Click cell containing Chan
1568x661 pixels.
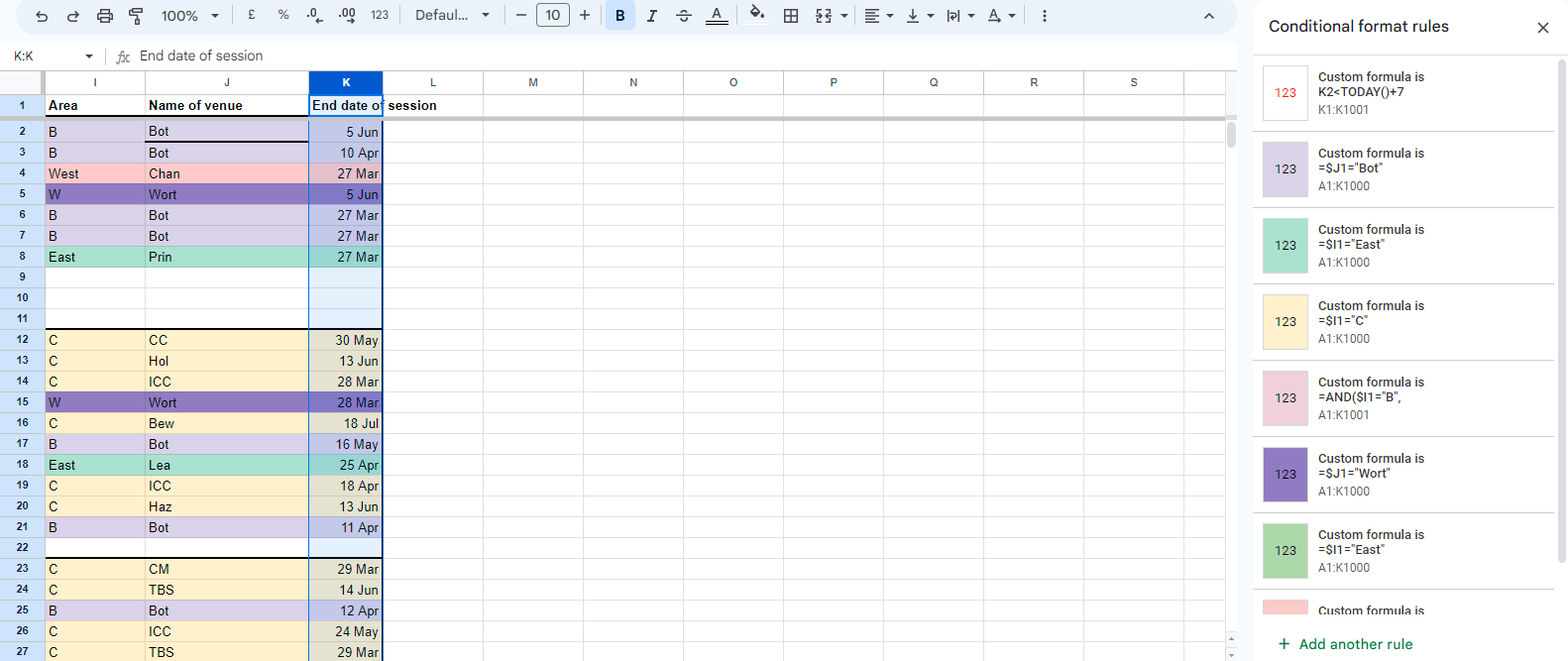(x=227, y=173)
